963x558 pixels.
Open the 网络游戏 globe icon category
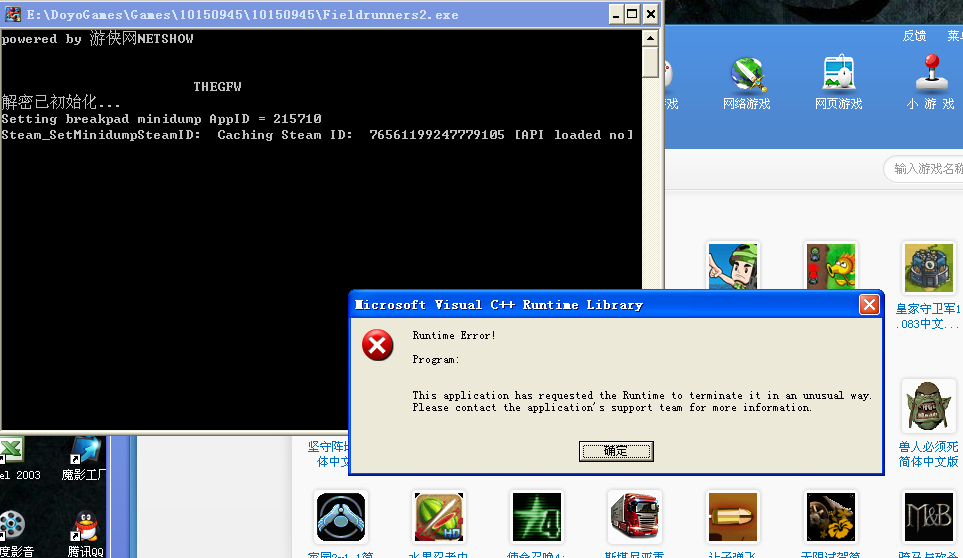(x=747, y=75)
